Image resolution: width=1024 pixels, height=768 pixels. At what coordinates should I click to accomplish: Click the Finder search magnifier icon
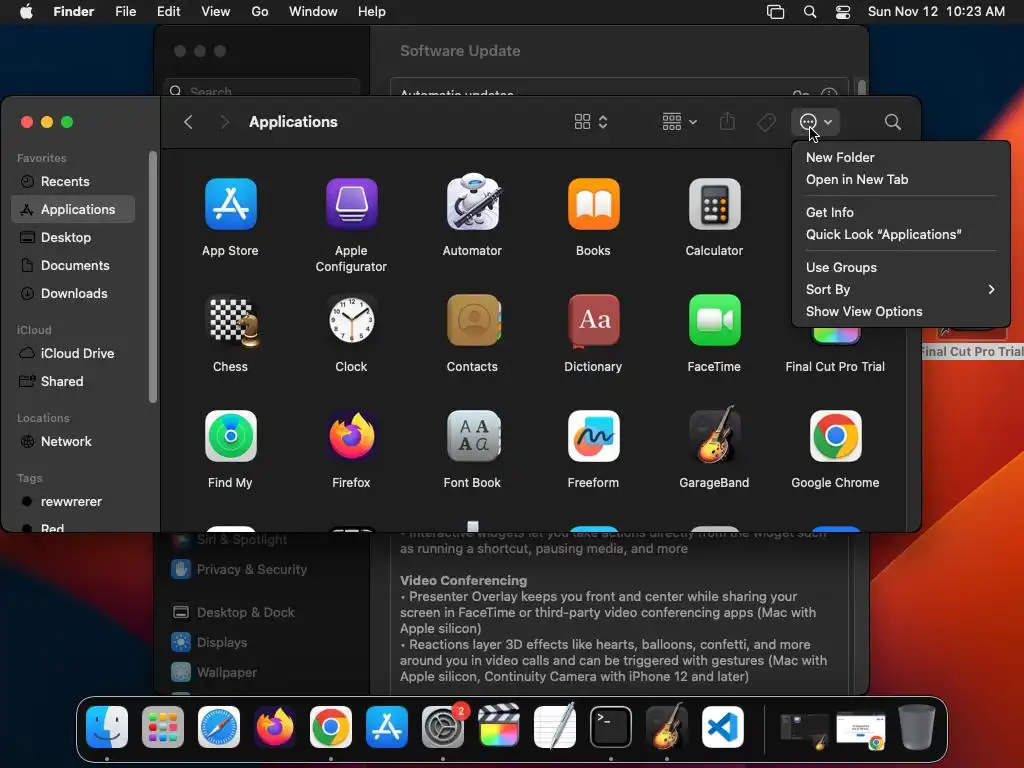pos(892,122)
